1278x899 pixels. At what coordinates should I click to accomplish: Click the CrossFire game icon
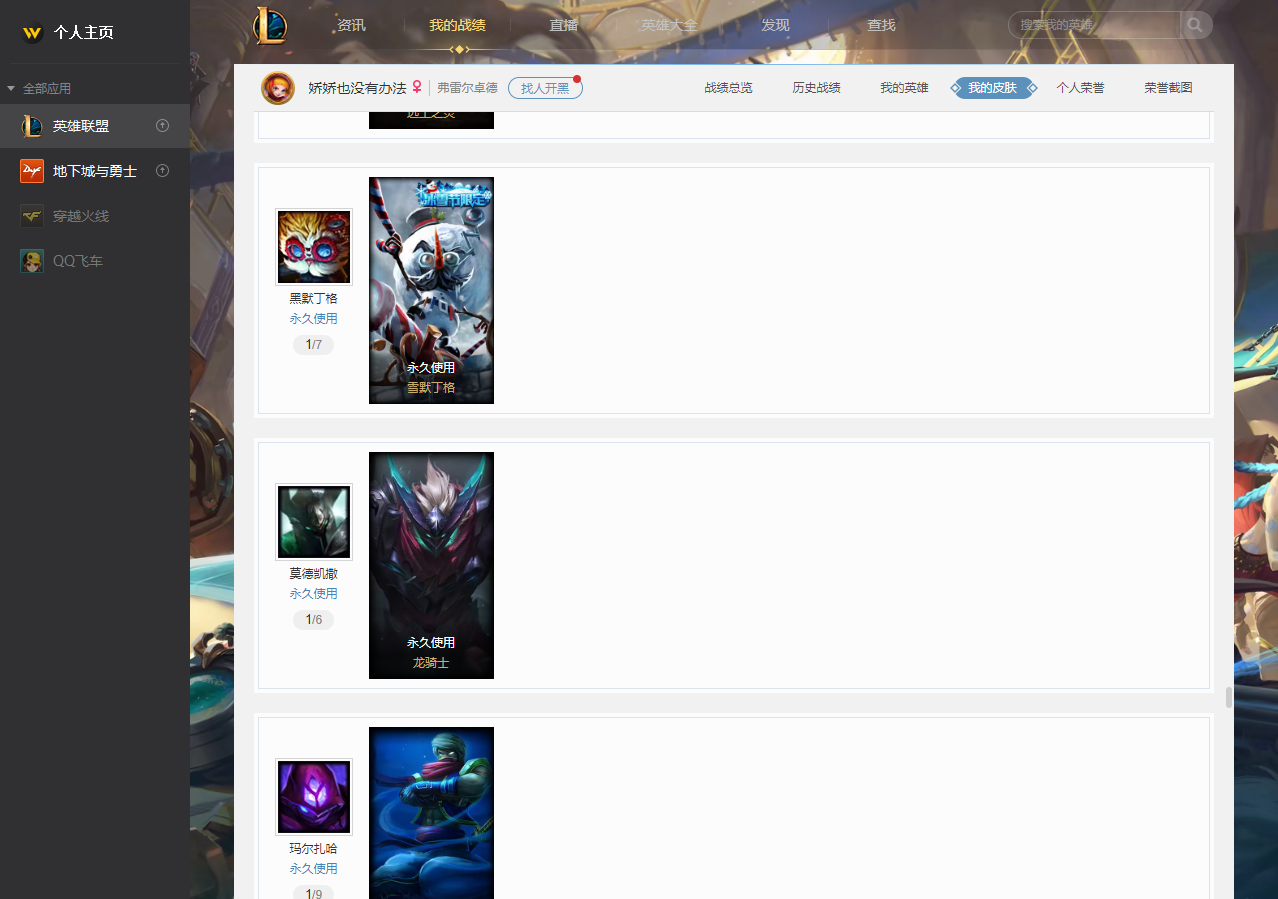point(32,216)
